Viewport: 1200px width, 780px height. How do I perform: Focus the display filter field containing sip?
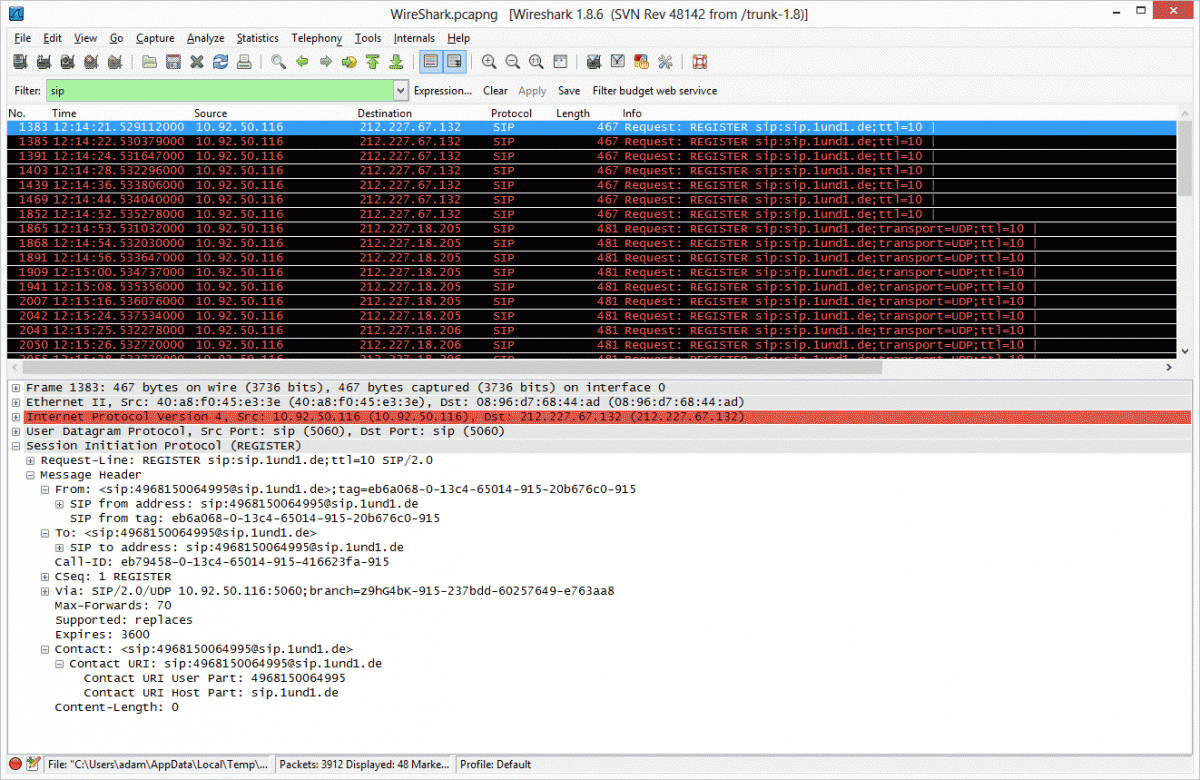tap(220, 90)
